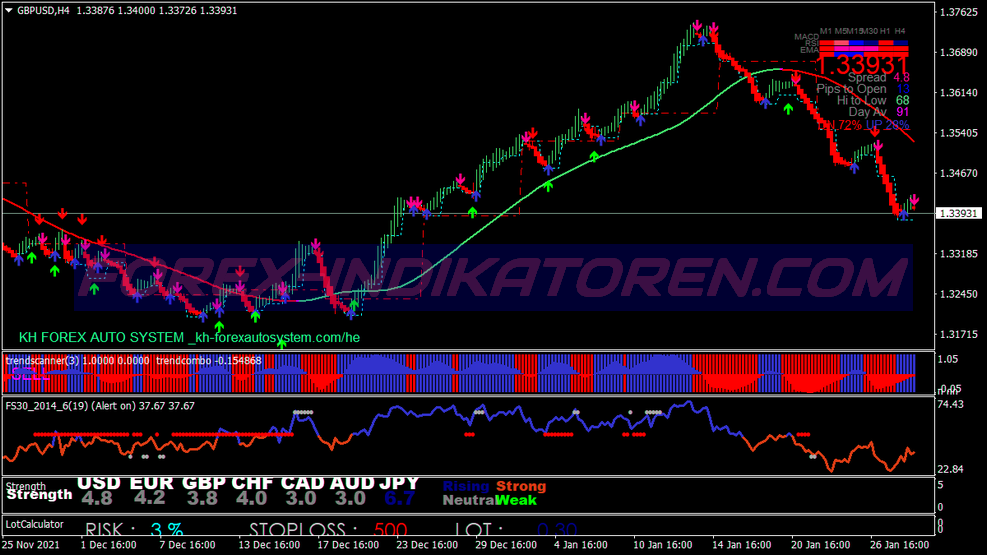The height and width of the screenshot is (555, 987).
Task: Select the GBPUSD,H4 chart title text
Action: coord(43,11)
